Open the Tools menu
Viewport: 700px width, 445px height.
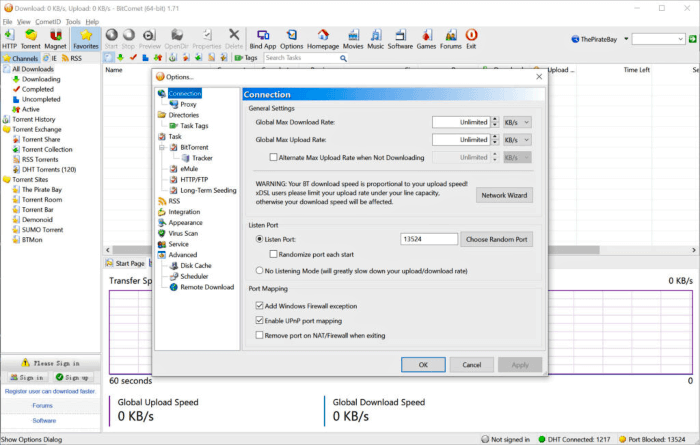[73, 21]
